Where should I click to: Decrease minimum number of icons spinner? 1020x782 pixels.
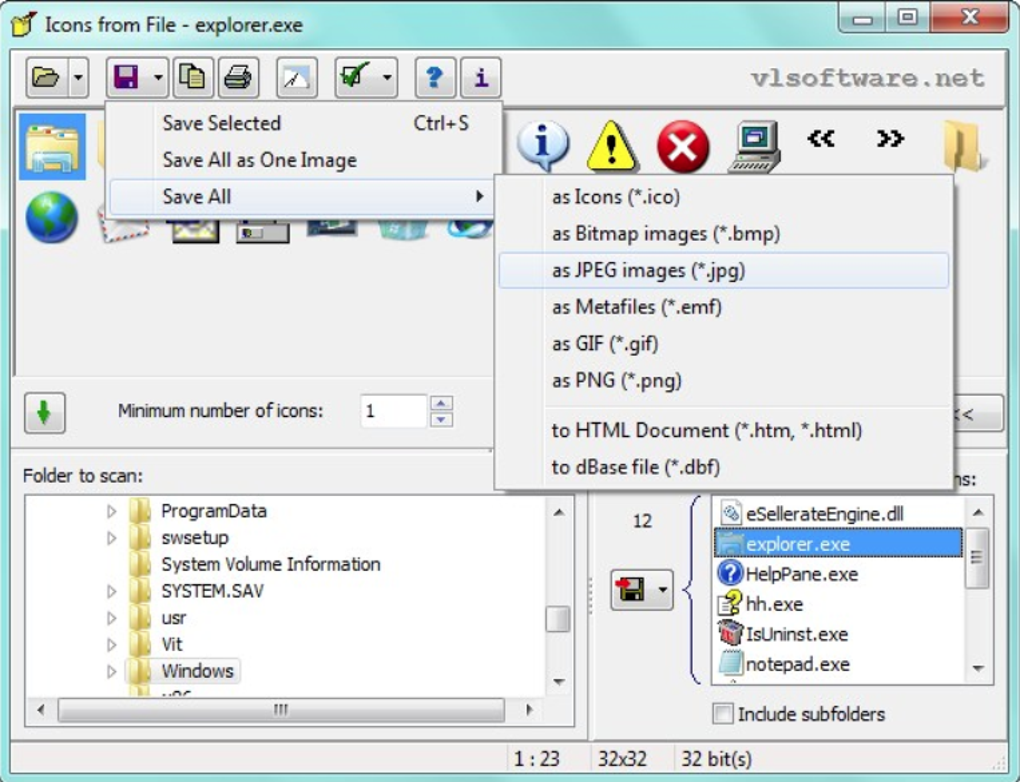pos(441,420)
